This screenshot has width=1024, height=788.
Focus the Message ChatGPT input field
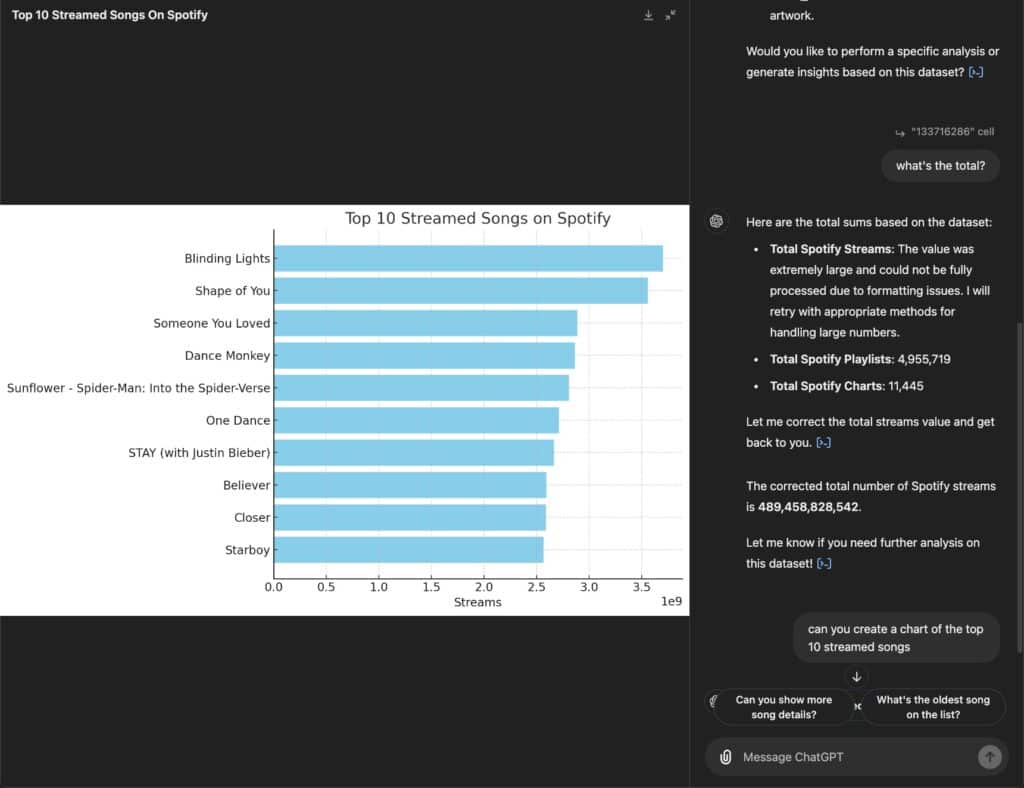(850, 757)
